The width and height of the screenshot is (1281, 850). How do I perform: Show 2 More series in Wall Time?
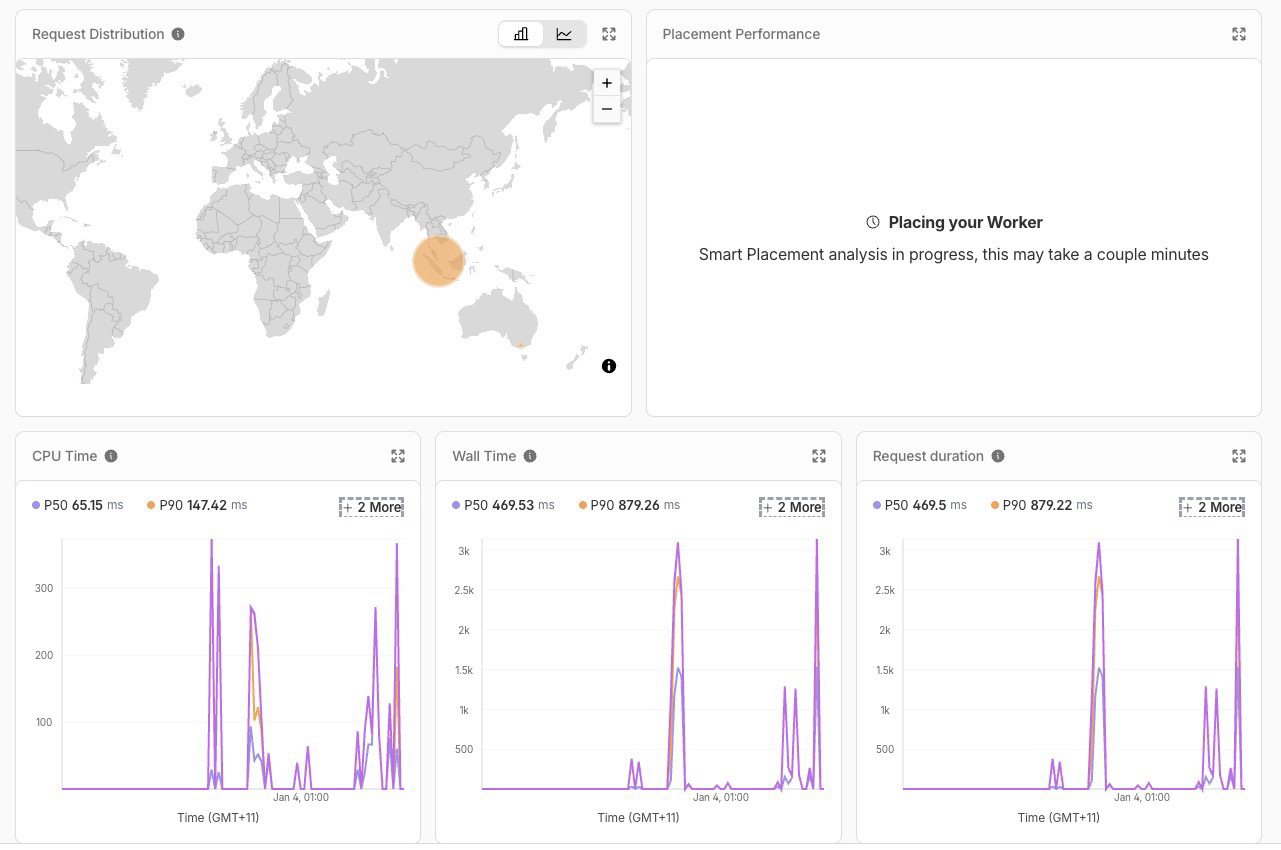pyautogui.click(x=792, y=507)
